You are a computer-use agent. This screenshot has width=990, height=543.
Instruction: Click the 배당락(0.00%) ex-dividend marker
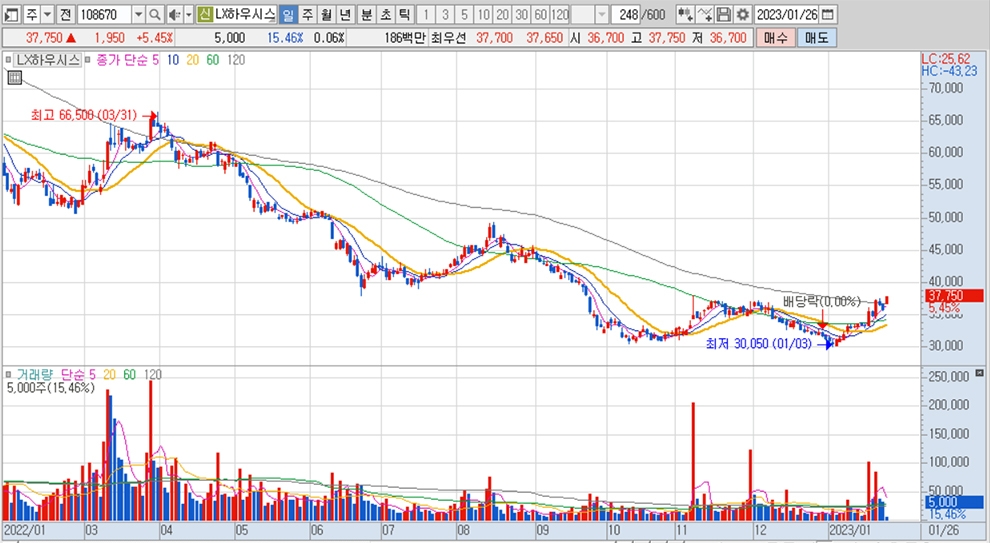coord(821,301)
